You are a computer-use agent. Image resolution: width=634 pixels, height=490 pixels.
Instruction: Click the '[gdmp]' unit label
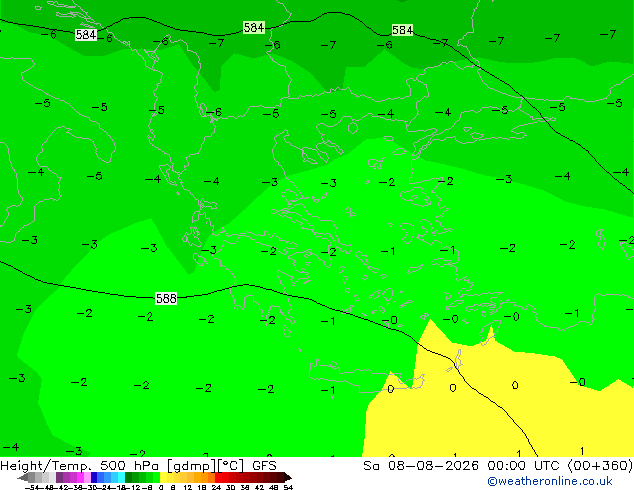click(192, 466)
